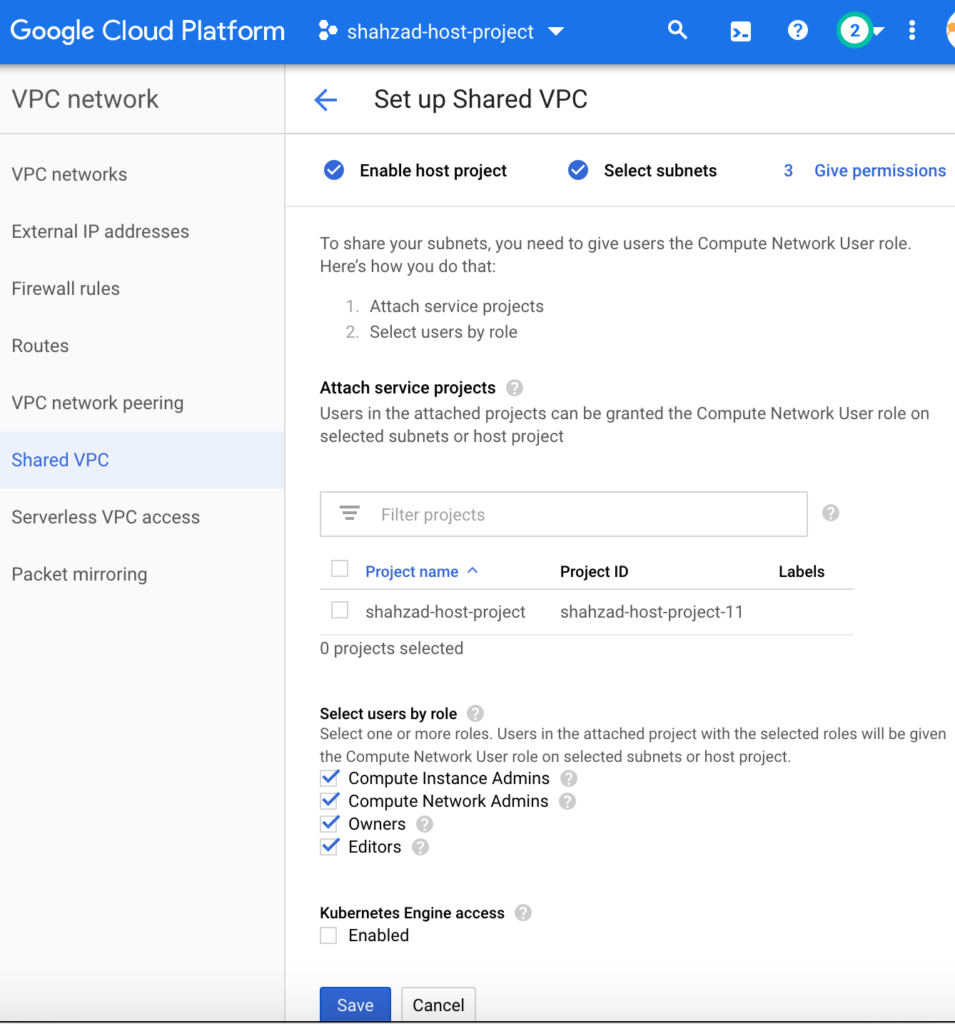Viewport: 955px width, 1024px height.
Task: Click help icon next to Compute Instance Admins
Action: click(x=569, y=778)
